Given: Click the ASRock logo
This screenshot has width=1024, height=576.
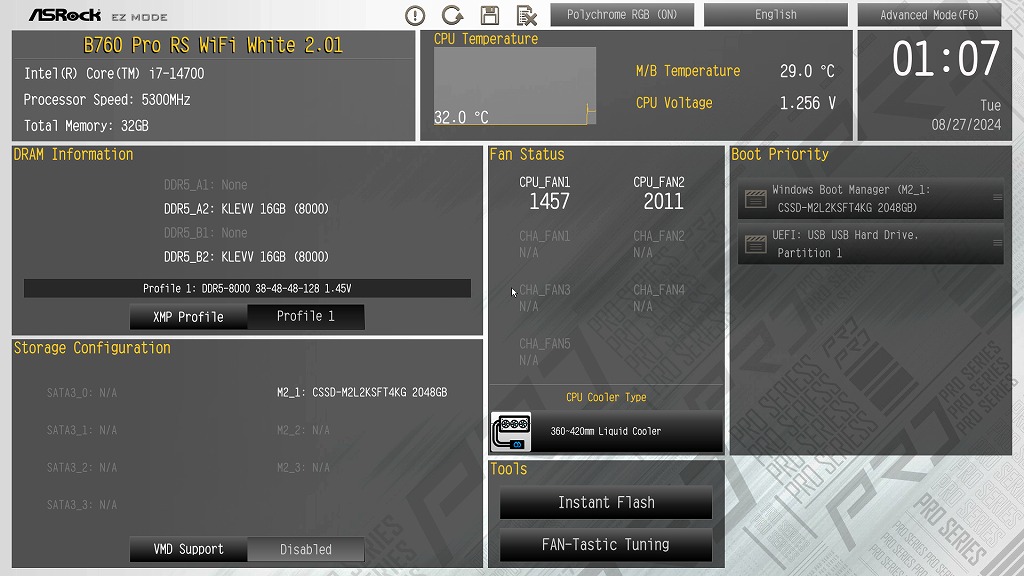Looking at the screenshot, I should (65, 15).
